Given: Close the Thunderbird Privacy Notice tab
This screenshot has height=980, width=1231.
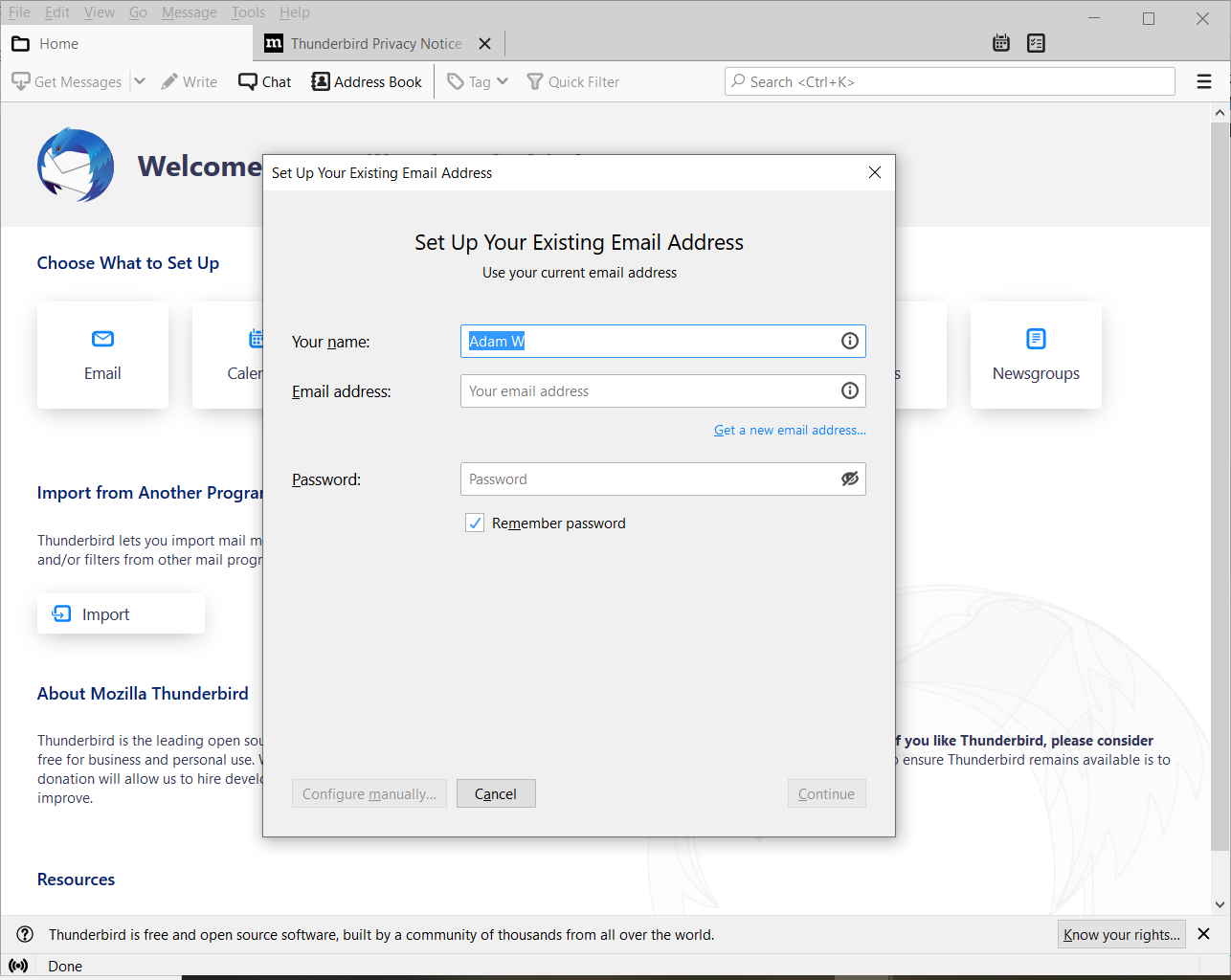Looking at the screenshot, I should point(484,44).
